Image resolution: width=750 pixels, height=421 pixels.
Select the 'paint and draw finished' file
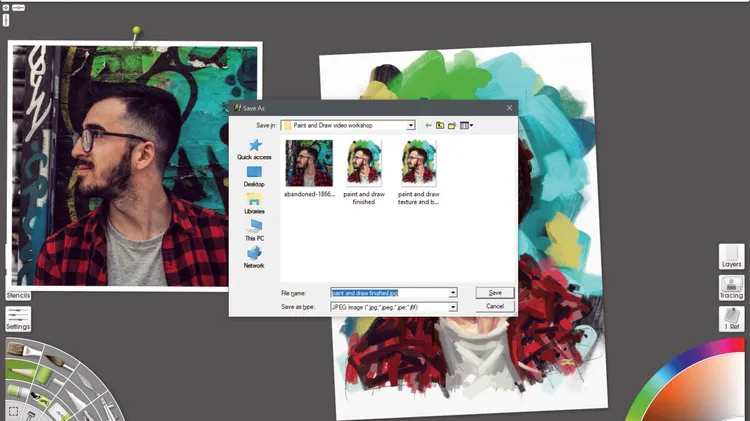(364, 172)
